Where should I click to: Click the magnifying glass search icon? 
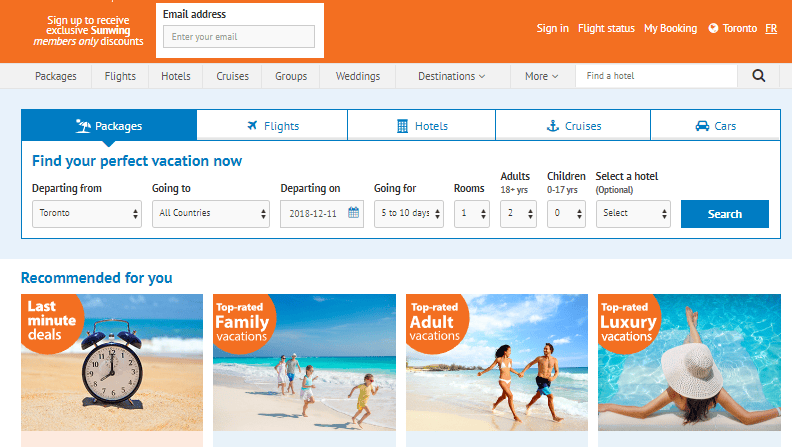pyautogui.click(x=759, y=76)
